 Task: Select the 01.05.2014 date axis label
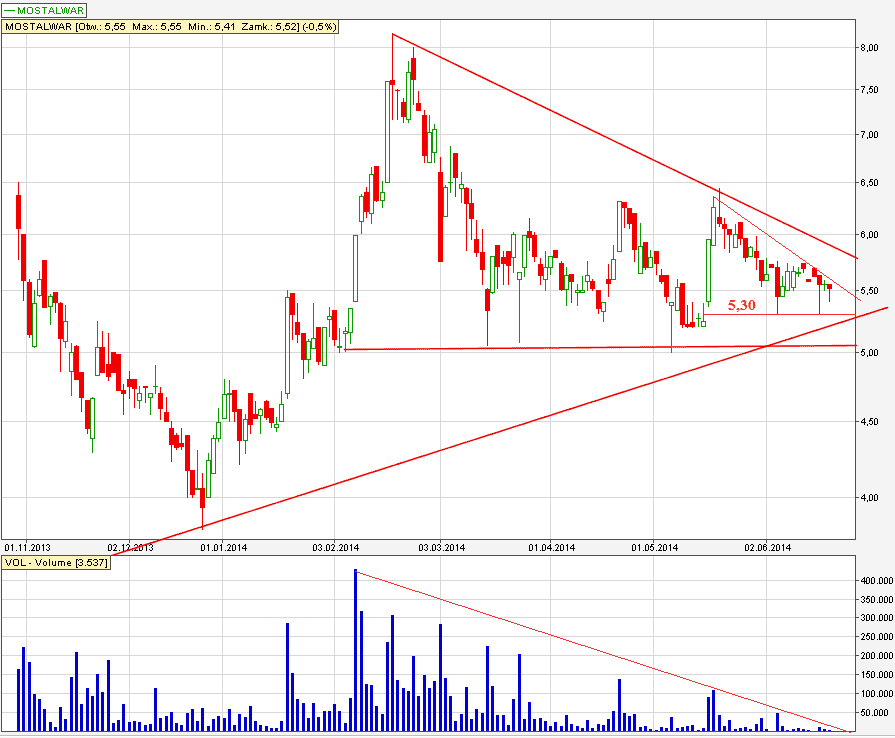[654, 548]
